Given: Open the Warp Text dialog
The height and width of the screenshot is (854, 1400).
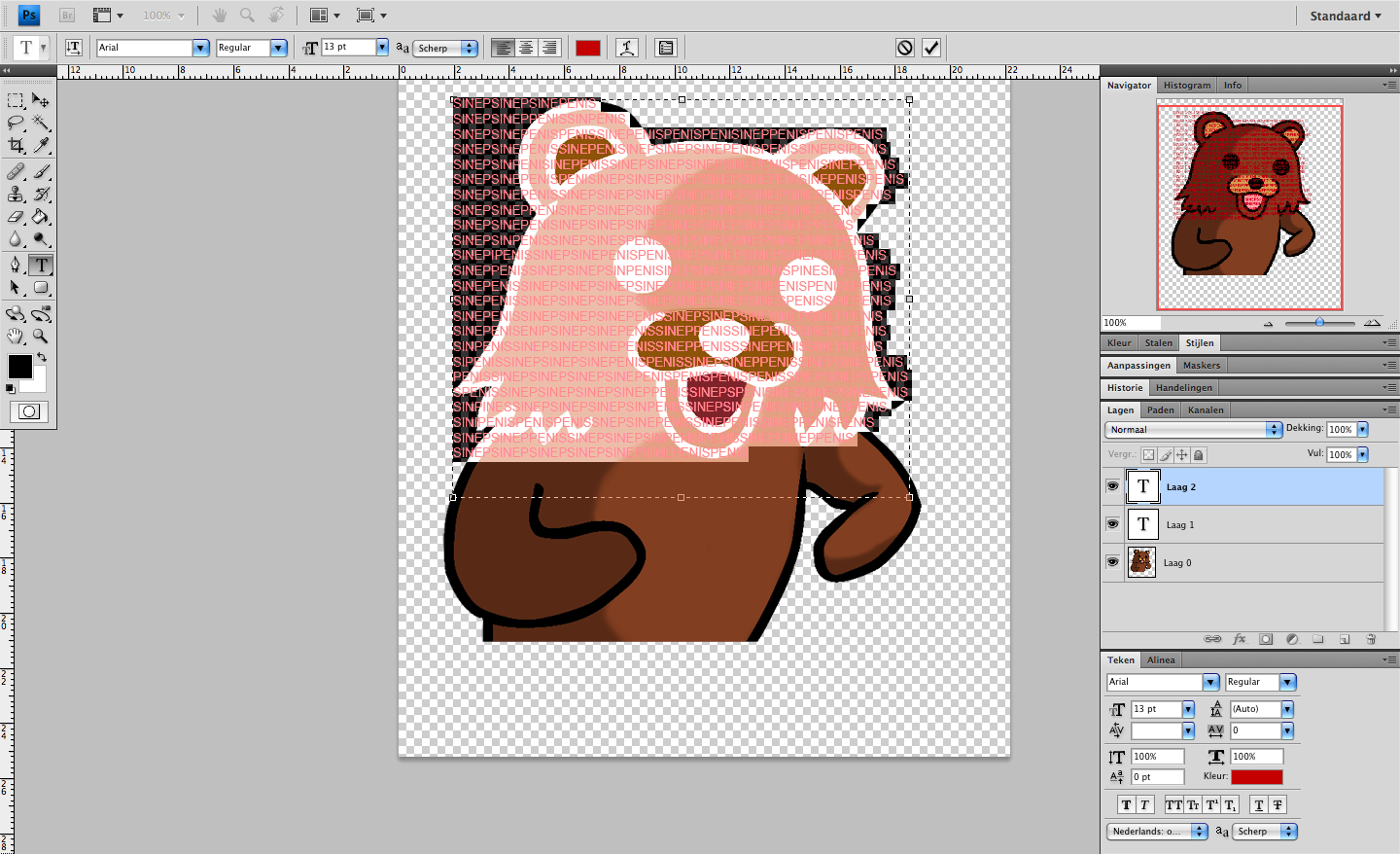Looking at the screenshot, I should pyautogui.click(x=627, y=48).
